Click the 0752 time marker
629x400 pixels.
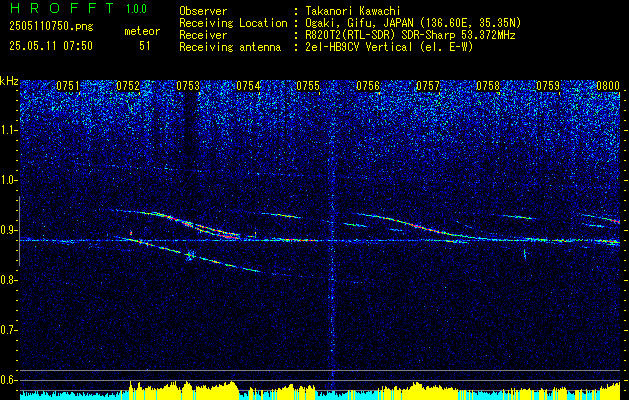tap(128, 85)
